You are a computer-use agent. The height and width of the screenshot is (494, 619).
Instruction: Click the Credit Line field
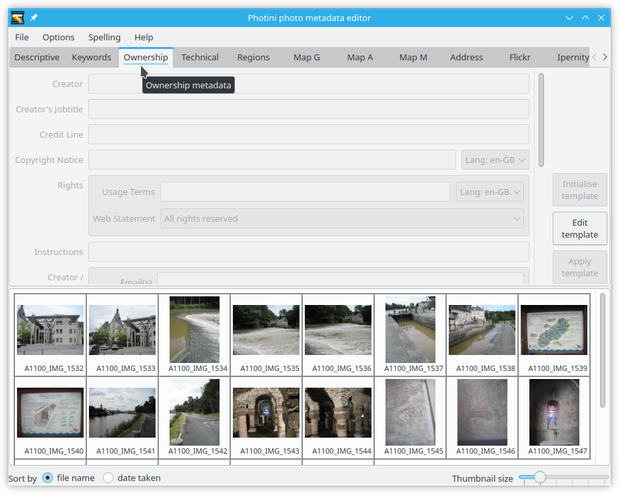click(309, 135)
